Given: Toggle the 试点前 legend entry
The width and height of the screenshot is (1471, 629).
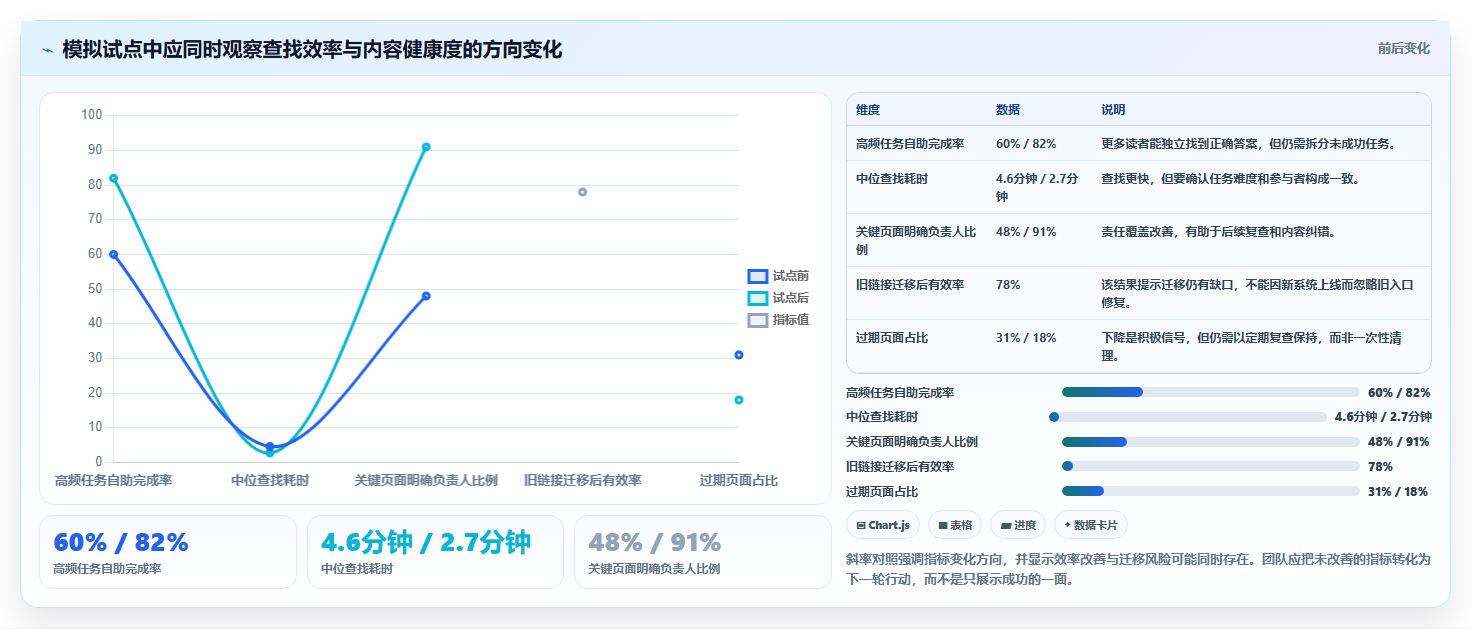Looking at the screenshot, I should (778, 276).
